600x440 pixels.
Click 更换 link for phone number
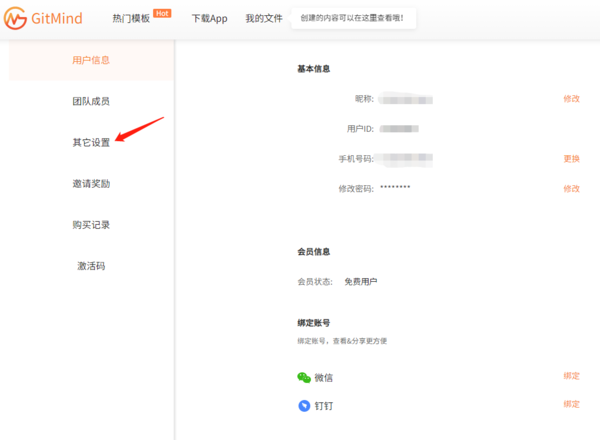[571, 159]
